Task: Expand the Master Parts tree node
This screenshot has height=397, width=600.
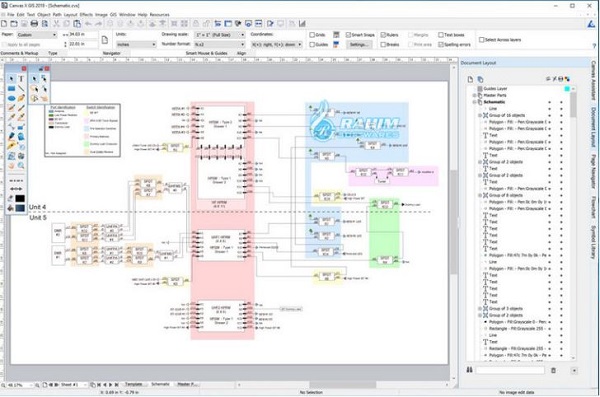Action: (474, 95)
